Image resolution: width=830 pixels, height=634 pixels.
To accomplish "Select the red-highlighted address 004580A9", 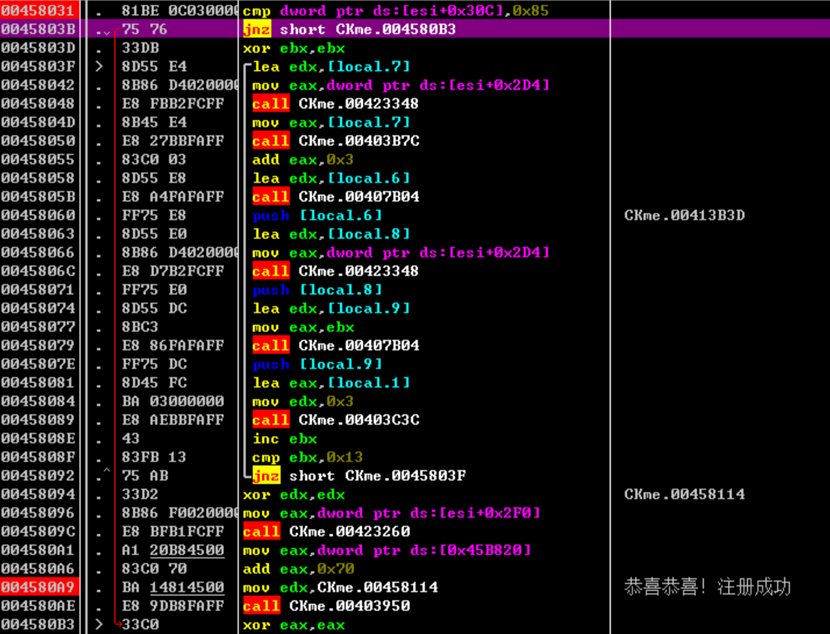I will pos(38,587).
